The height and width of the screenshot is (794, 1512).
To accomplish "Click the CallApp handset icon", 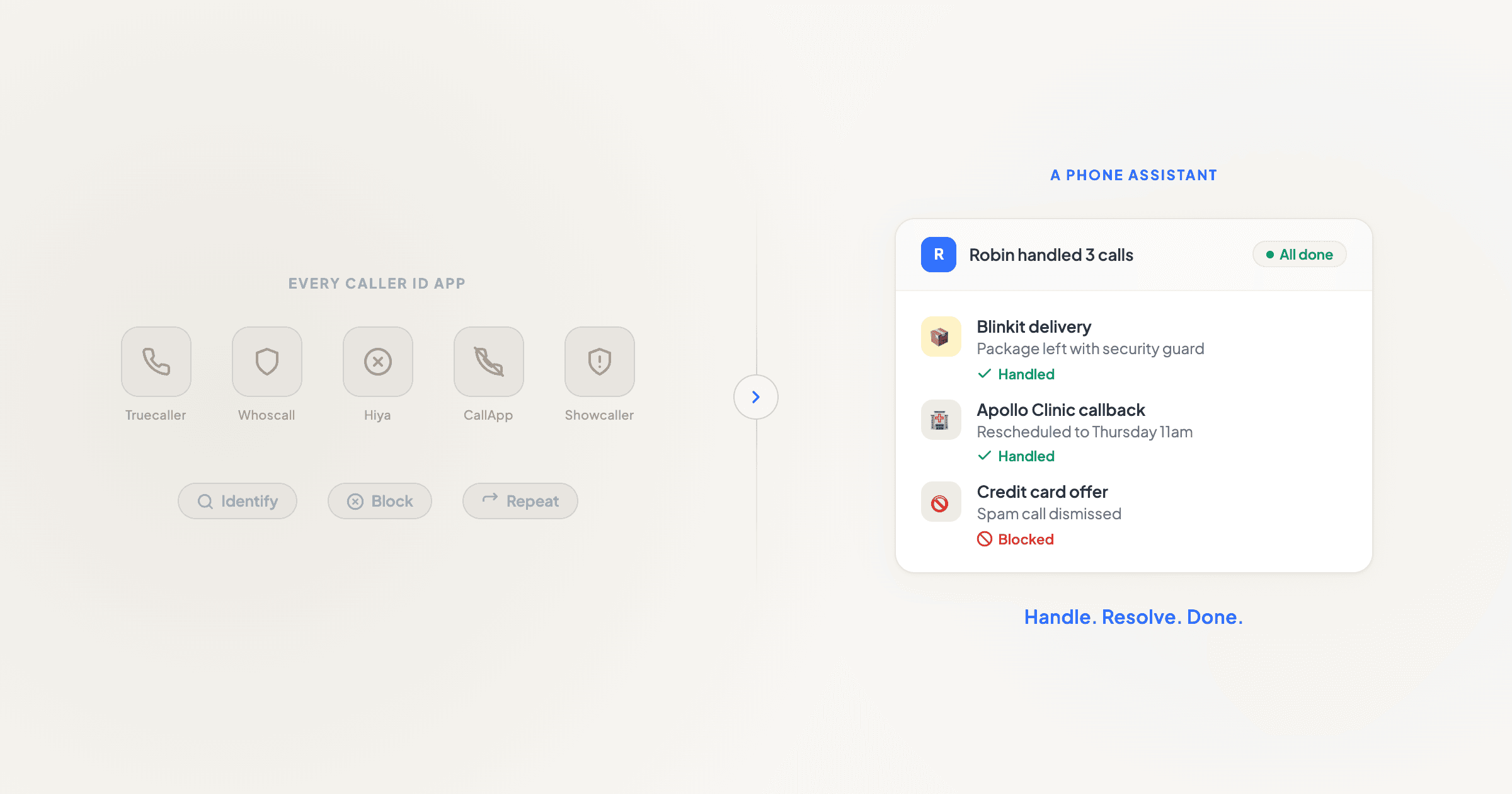I will (x=489, y=362).
